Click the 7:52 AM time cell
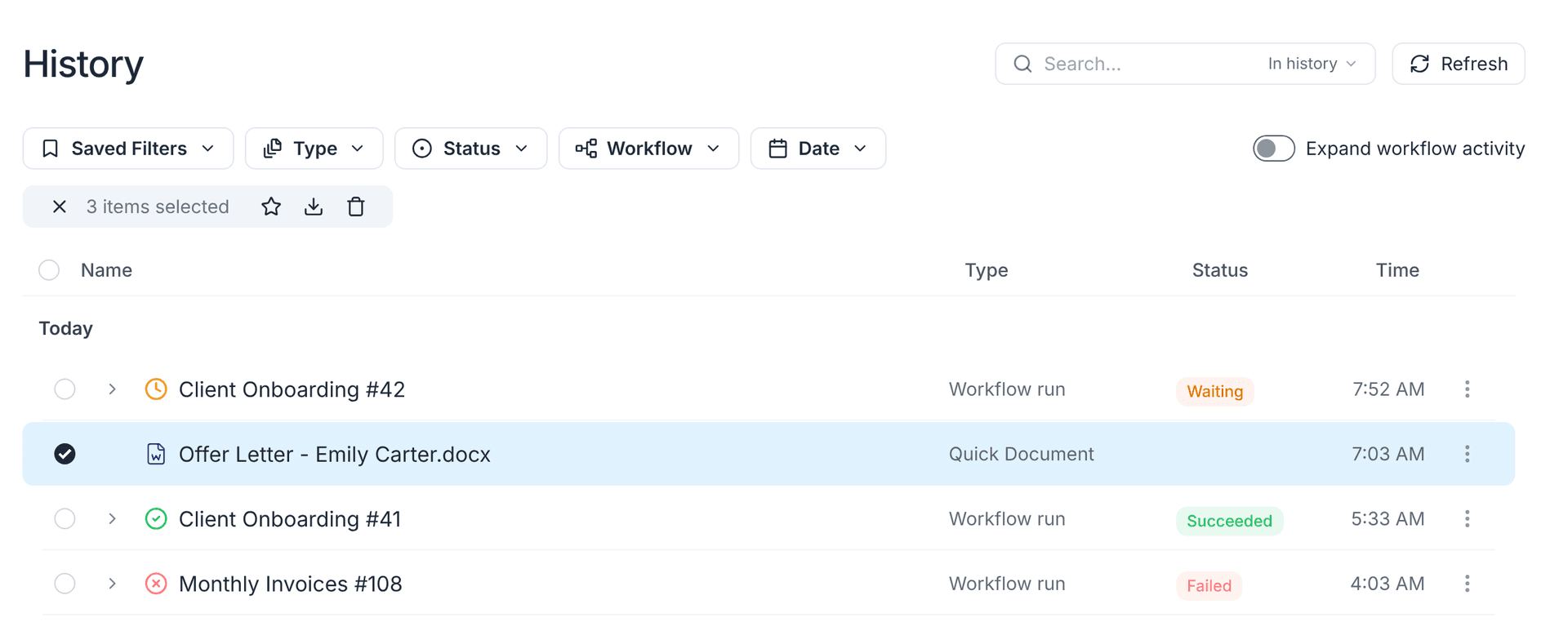 [1388, 389]
